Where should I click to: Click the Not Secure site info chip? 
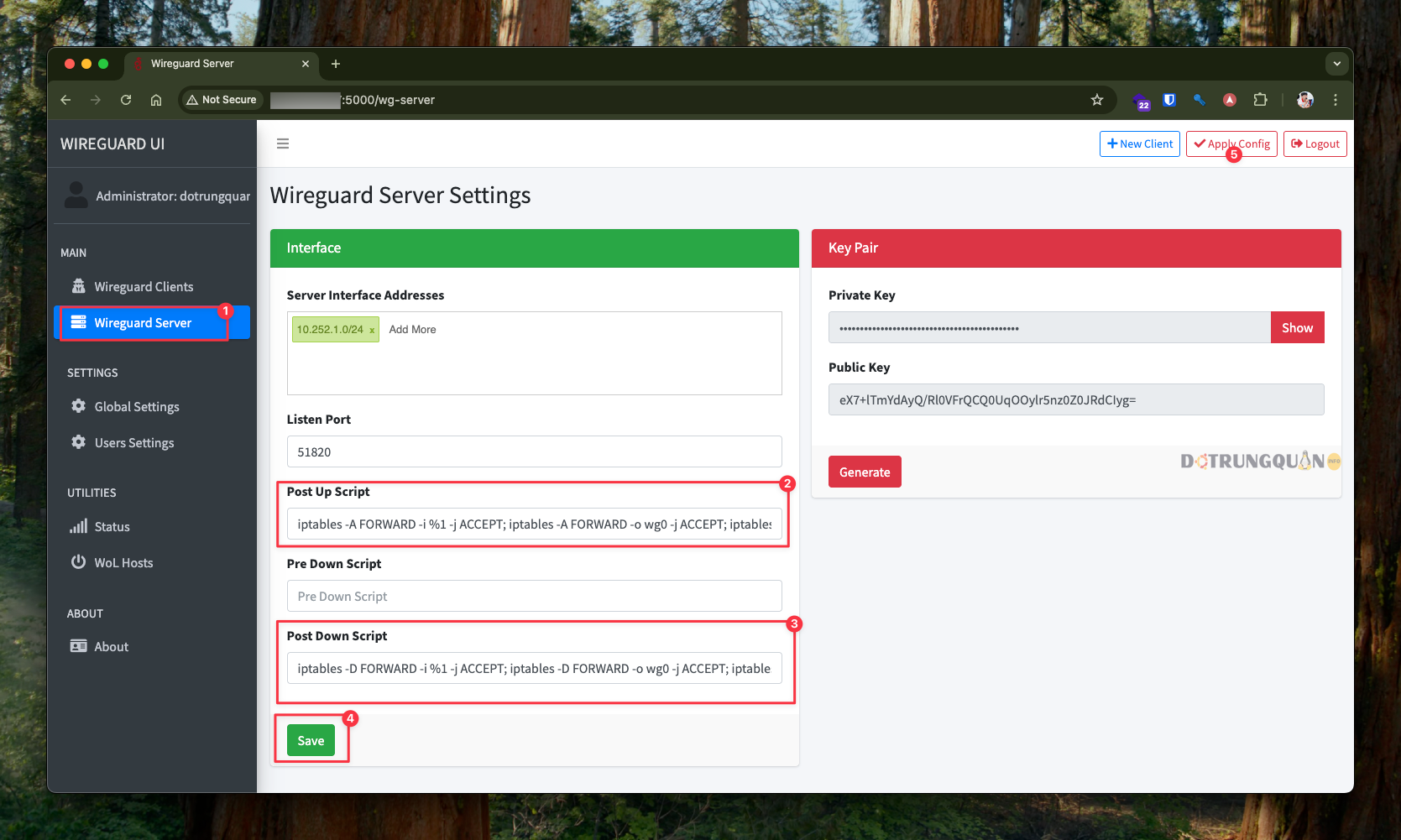(x=222, y=100)
